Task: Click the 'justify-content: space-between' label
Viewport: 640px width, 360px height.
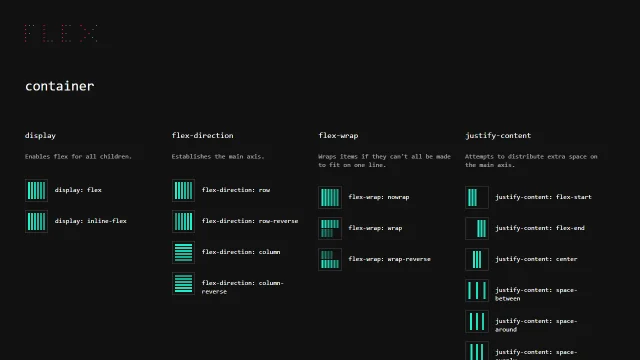Action: point(536,294)
